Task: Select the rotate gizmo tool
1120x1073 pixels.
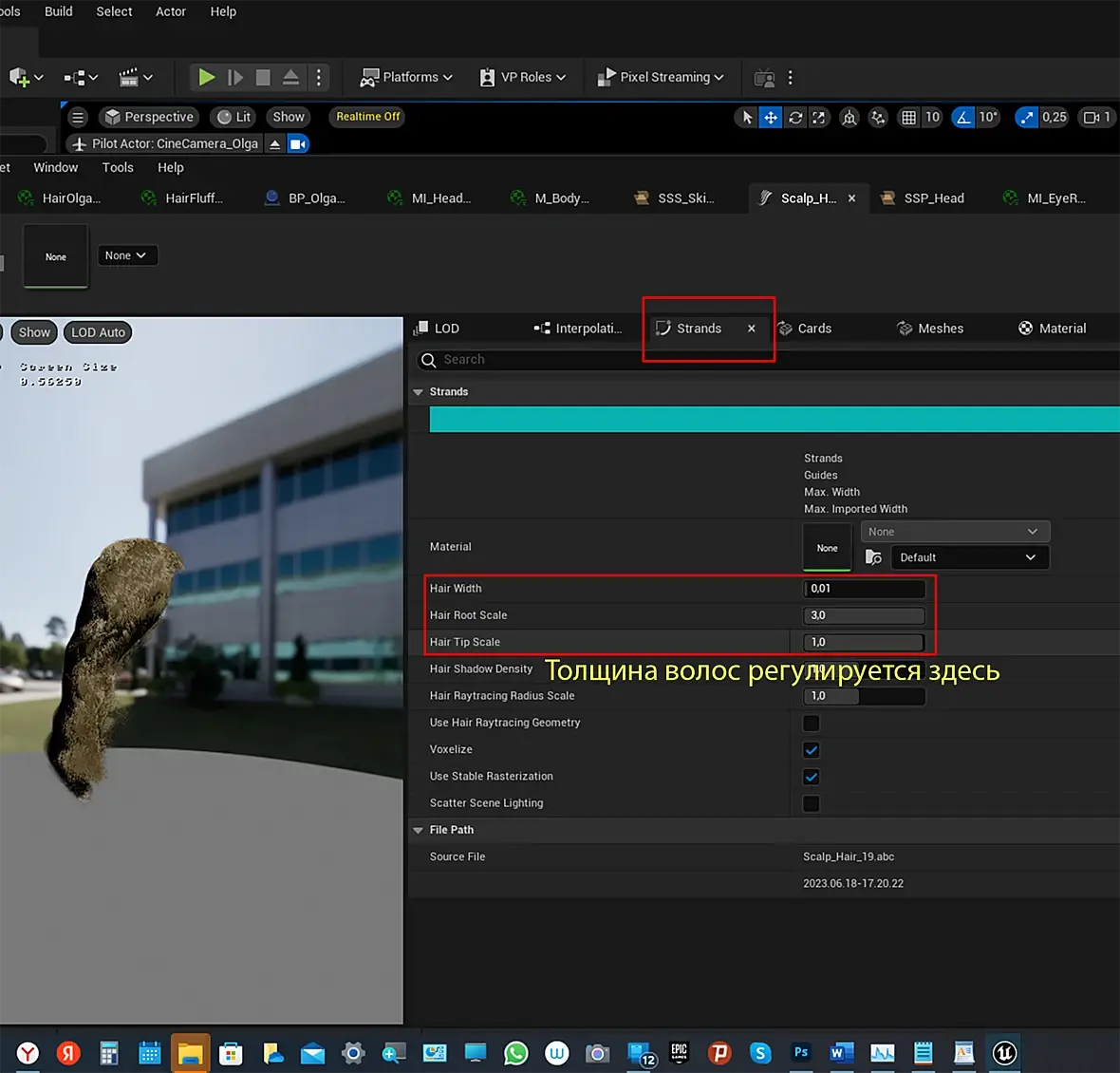Action: pos(795,117)
